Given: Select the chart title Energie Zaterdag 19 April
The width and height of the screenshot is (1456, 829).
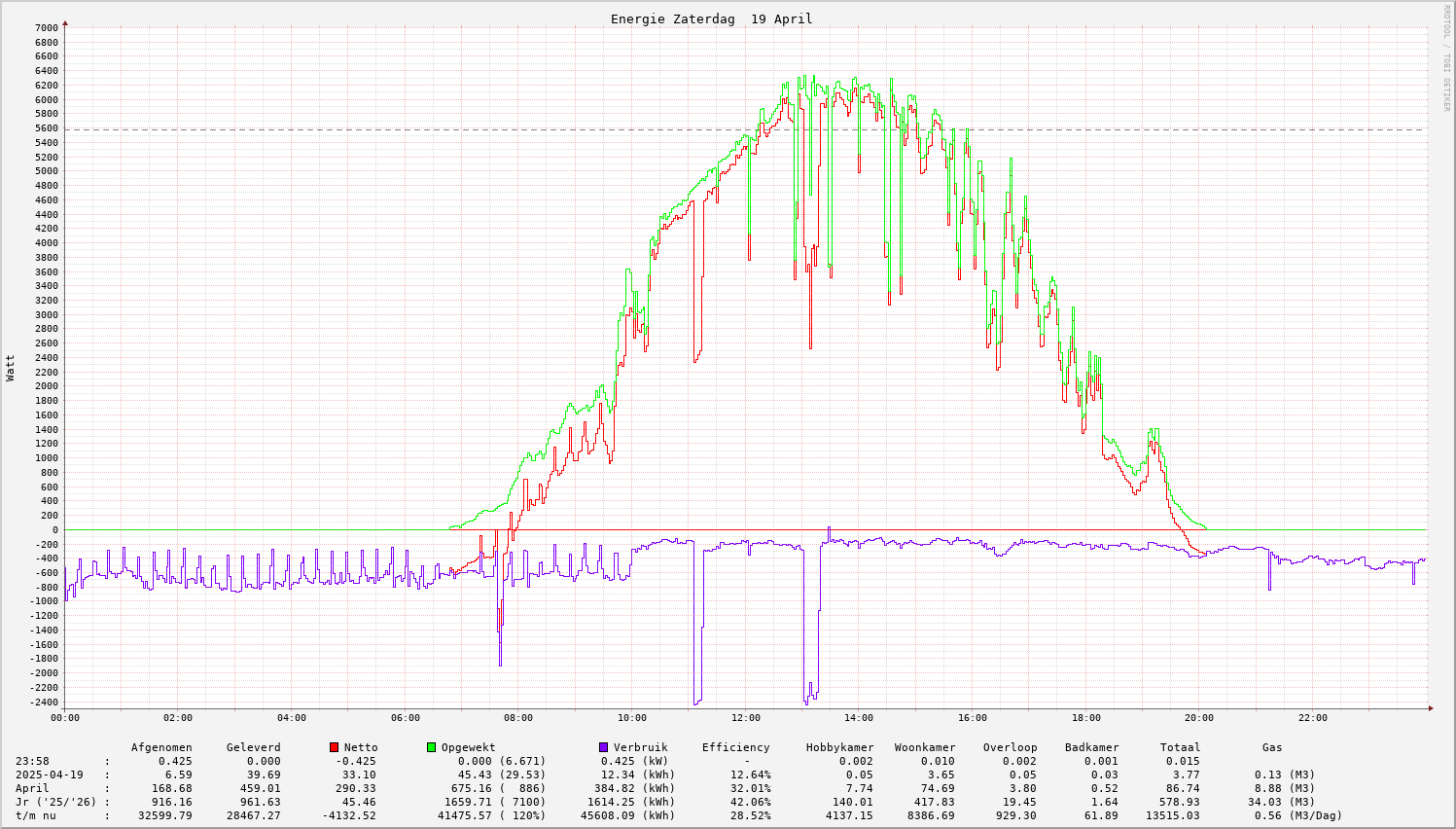Looking at the screenshot, I should point(711,19).
